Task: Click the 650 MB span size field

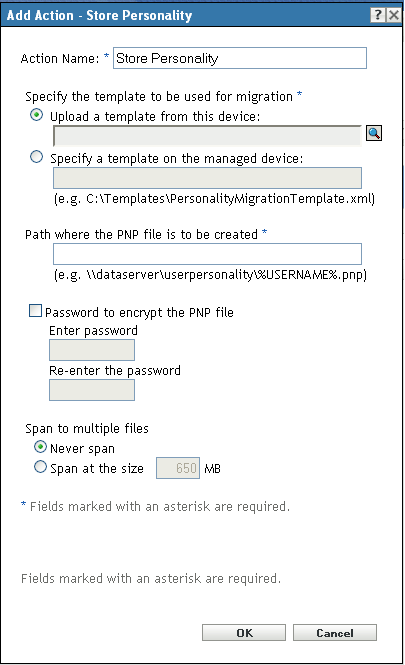Action: (178, 468)
